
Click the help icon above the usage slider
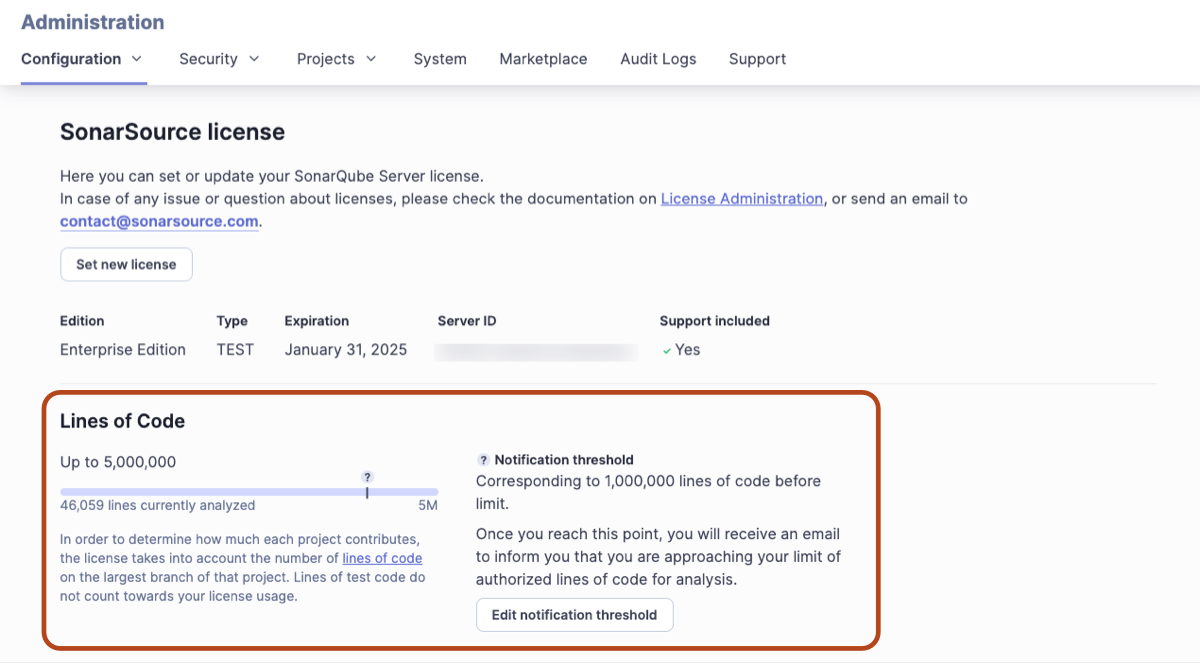pos(366,477)
